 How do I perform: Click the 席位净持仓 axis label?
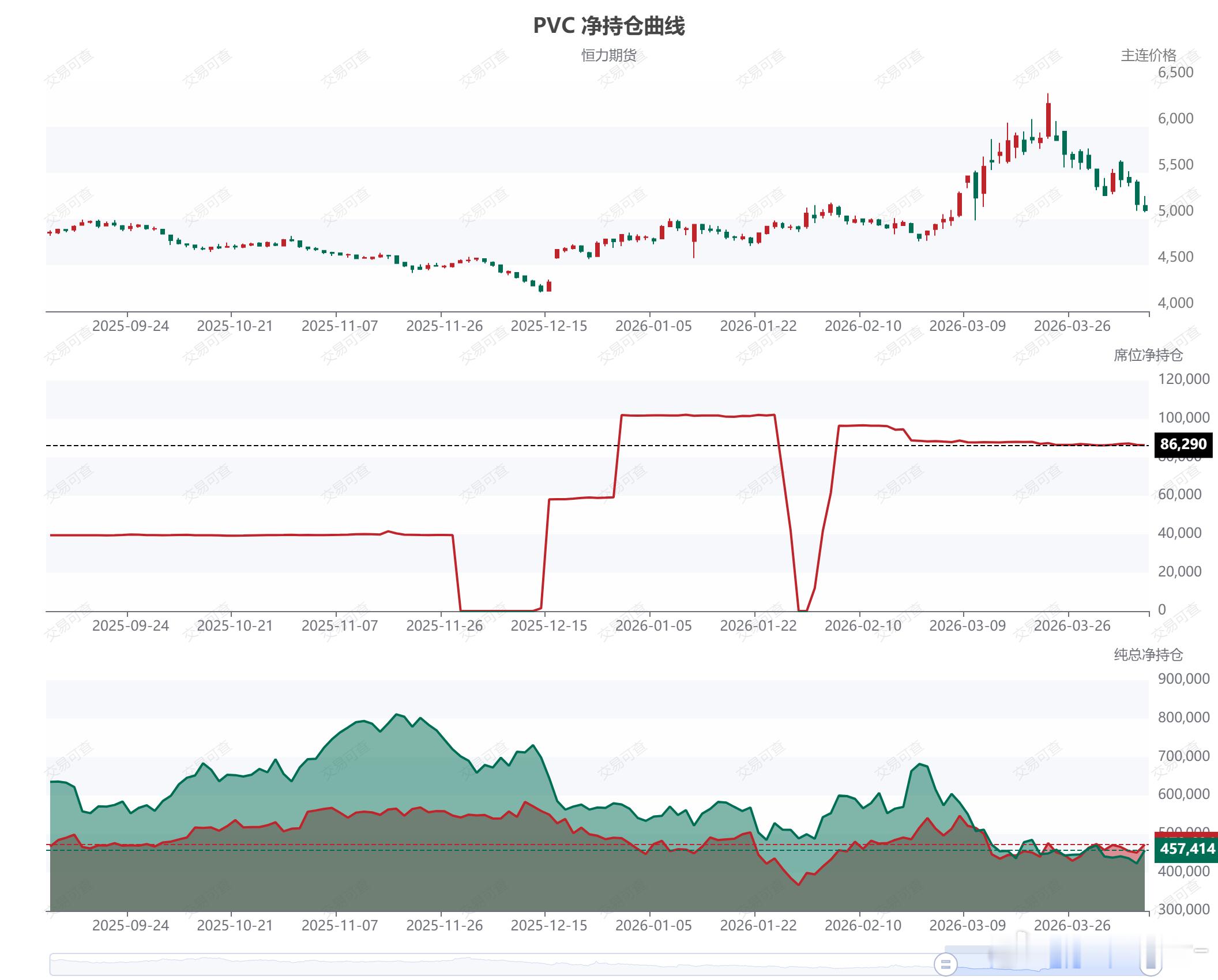pyautogui.click(x=1148, y=355)
